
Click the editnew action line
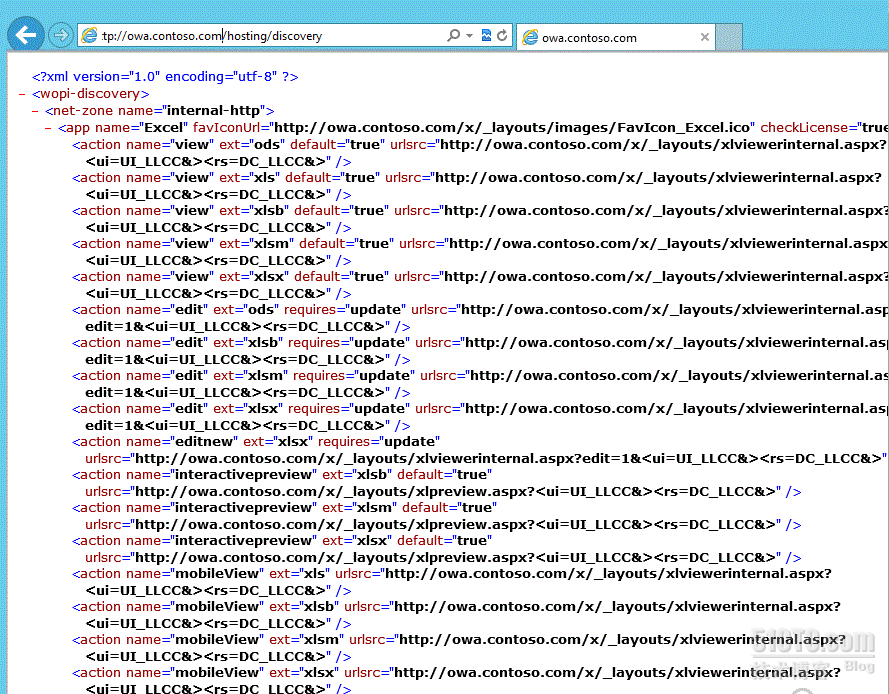point(256,442)
